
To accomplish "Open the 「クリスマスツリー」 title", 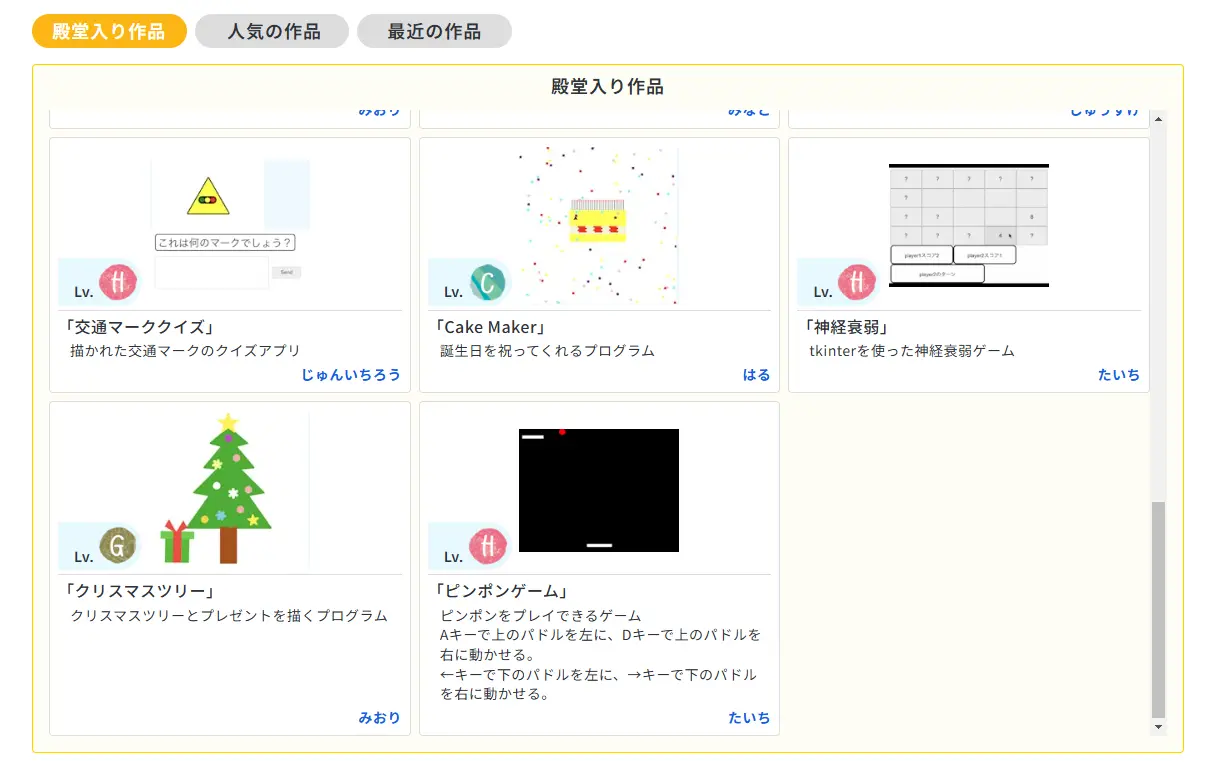I will point(139,591).
